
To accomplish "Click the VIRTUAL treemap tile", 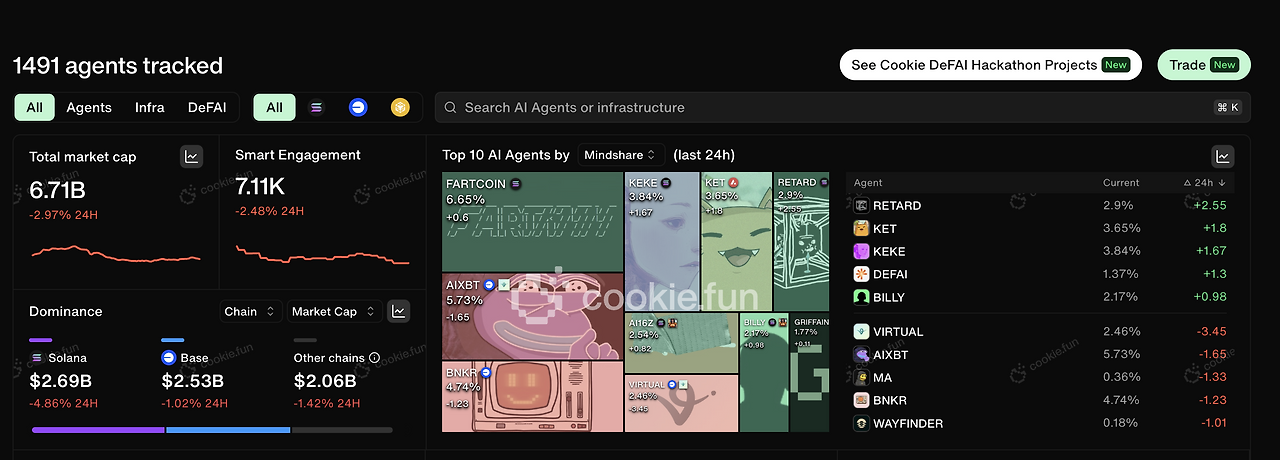I will point(681,403).
